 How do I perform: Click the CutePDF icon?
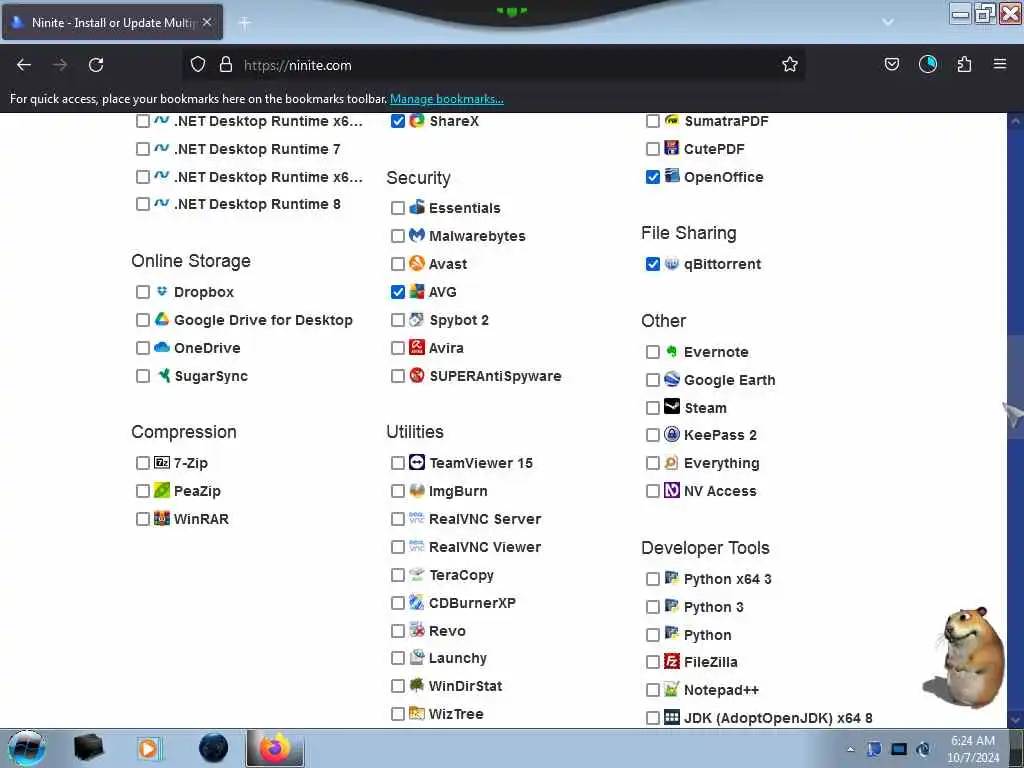click(672, 148)
